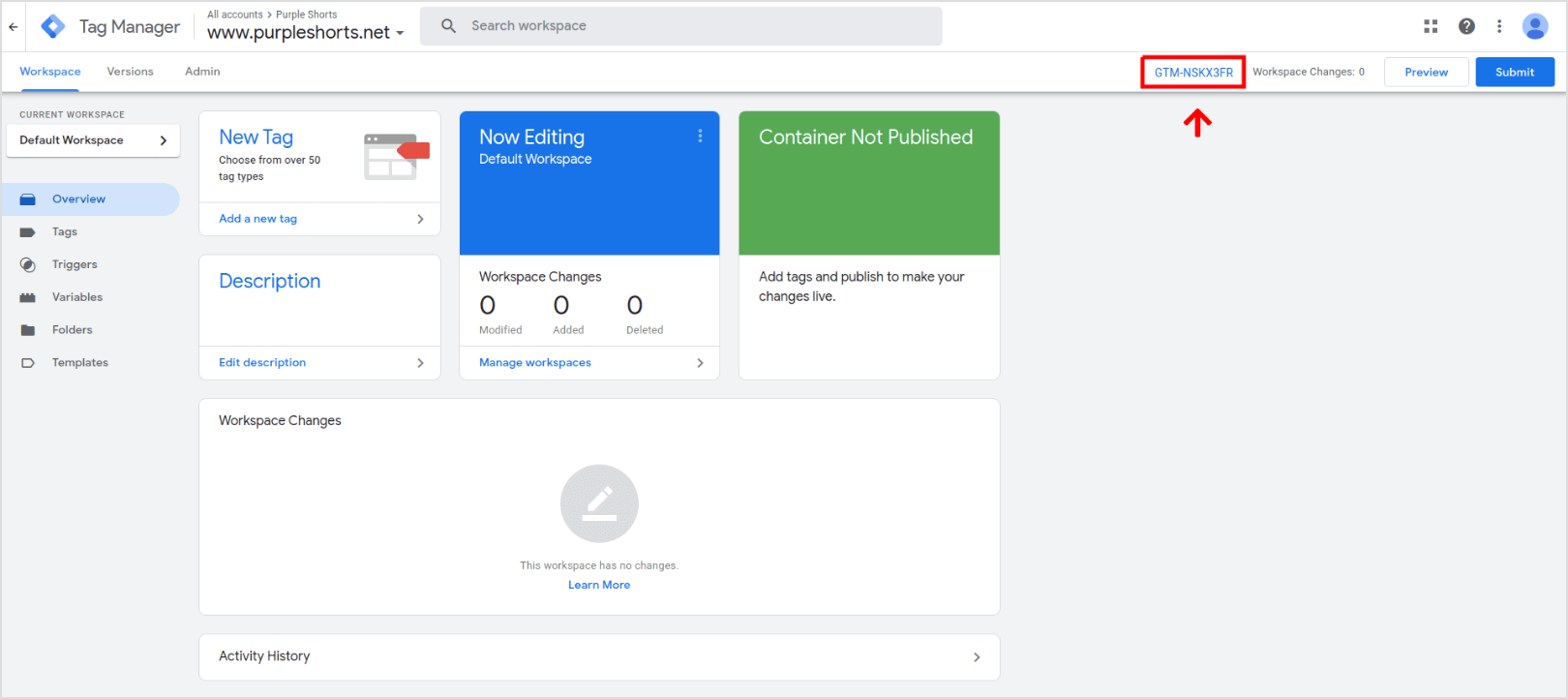The image size is (1568, 699).
Task: Switch to the Admin tab
Action: (202, 72)
